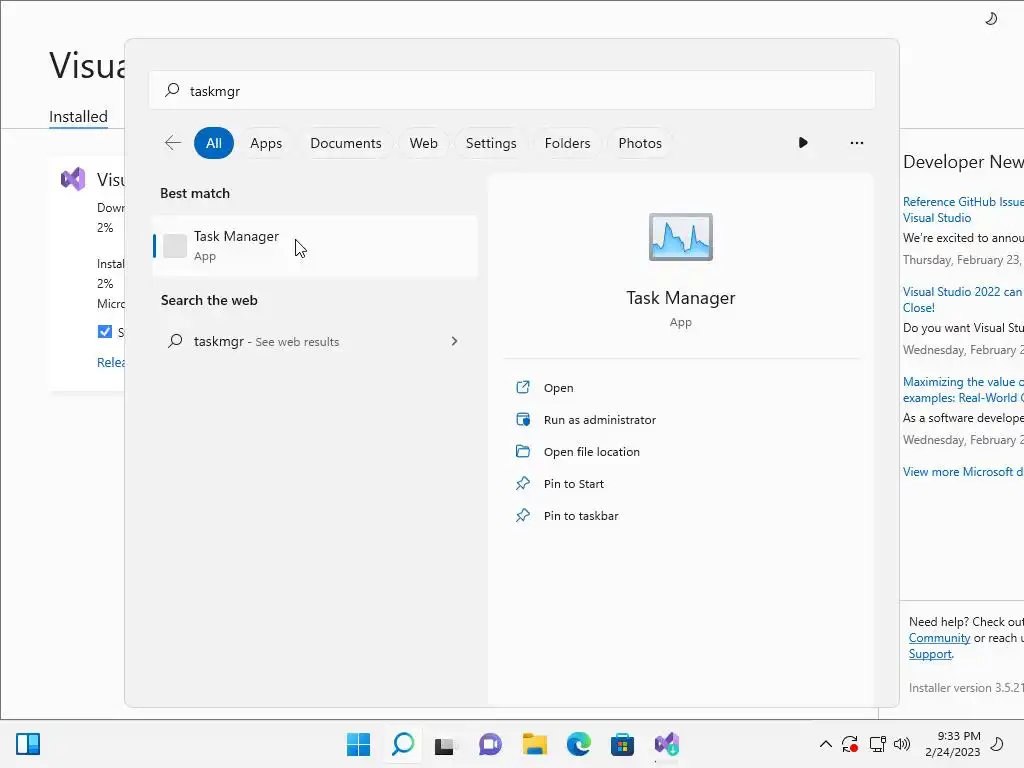
Task: Open the Chat app on taskbar
Action: (490, 744)
